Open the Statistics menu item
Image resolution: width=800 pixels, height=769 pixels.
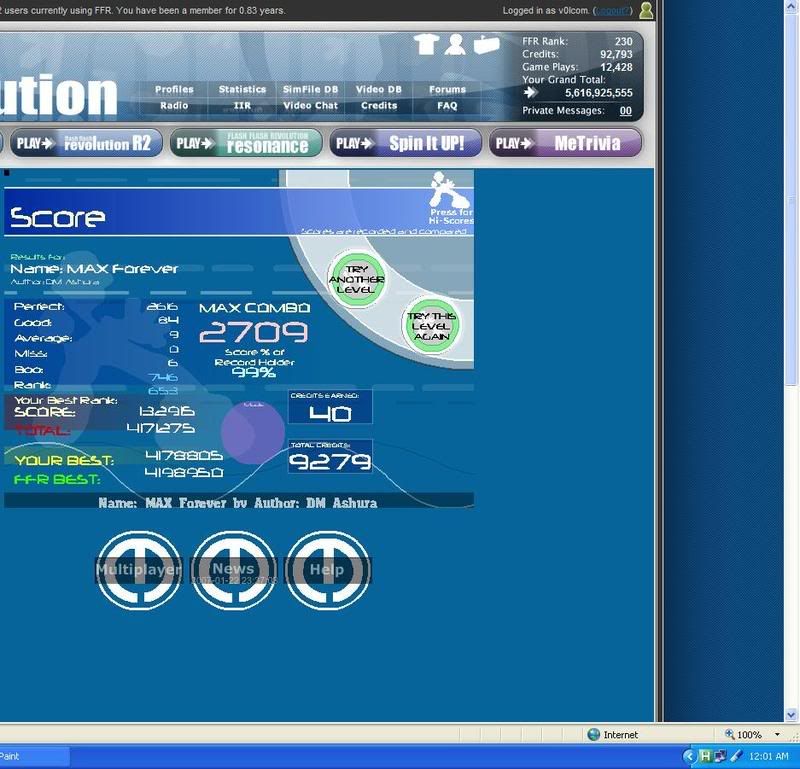coord(242,89)
